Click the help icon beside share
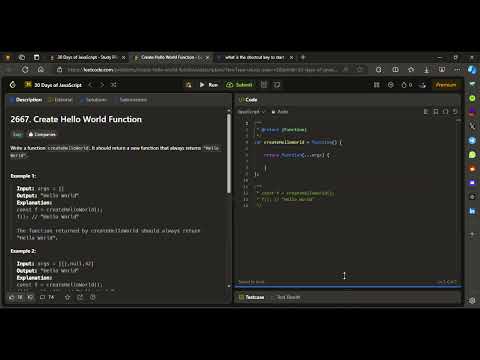The width and height of the screenshot is (480, 360). point(93,297)
